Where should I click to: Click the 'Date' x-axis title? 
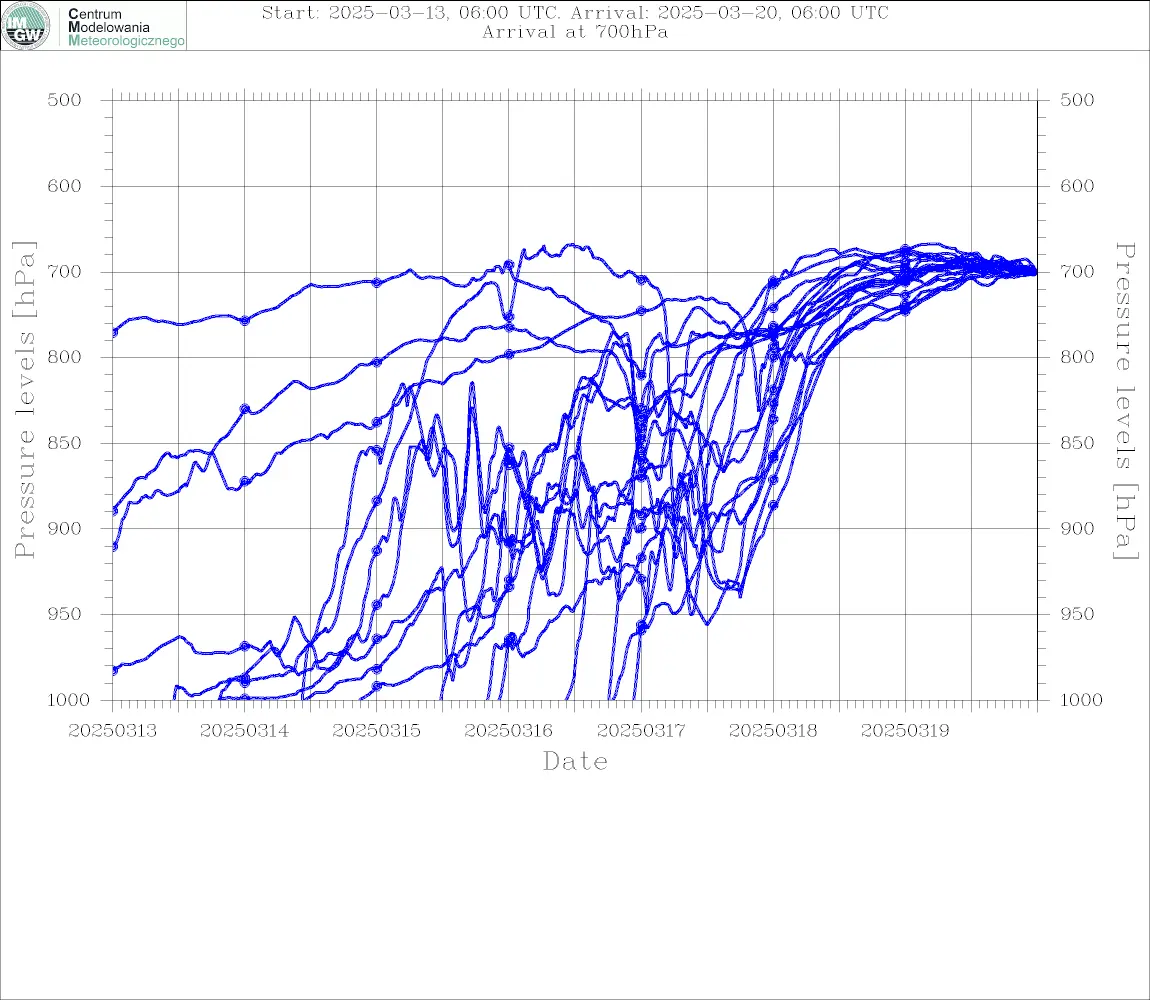pos(575,761)
